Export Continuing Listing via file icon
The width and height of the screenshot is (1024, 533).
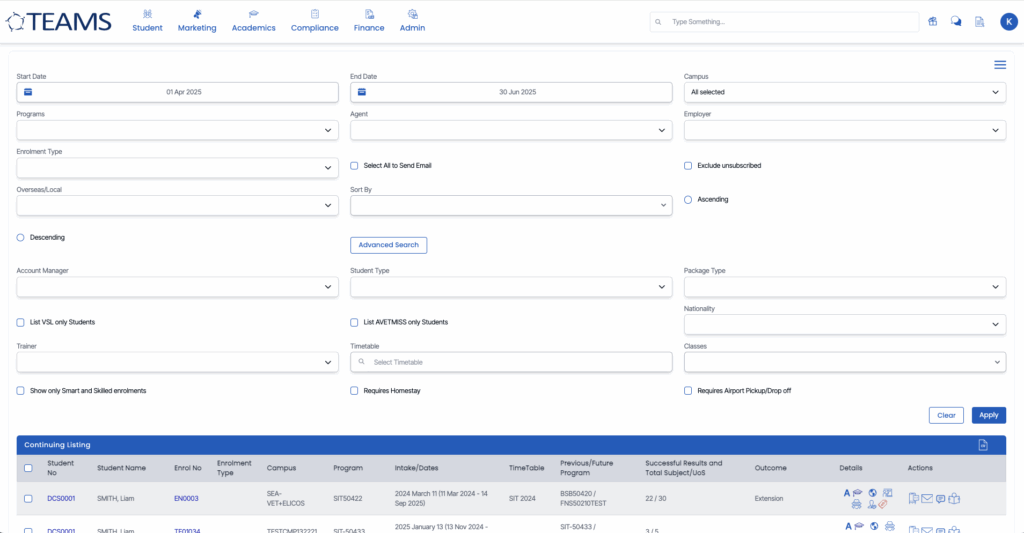pos(983,445)
